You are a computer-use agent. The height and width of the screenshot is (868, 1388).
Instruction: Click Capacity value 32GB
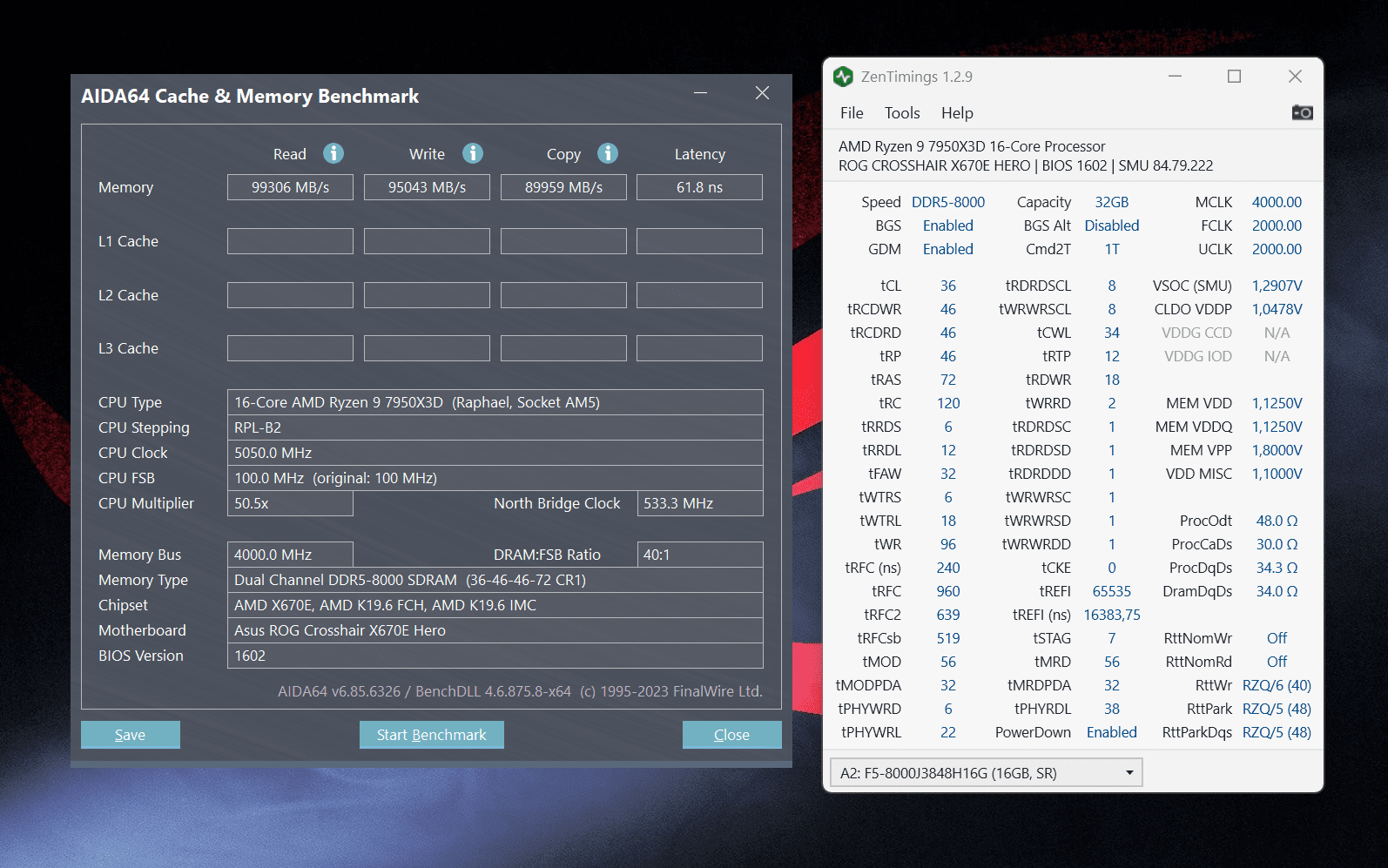1112,202
